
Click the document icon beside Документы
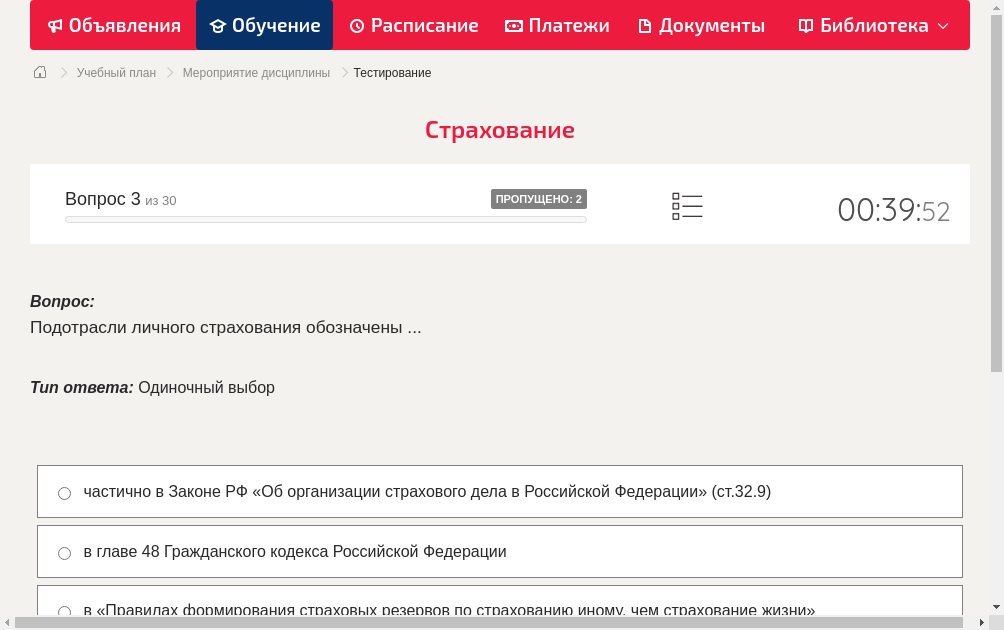[x=647, y=25]
